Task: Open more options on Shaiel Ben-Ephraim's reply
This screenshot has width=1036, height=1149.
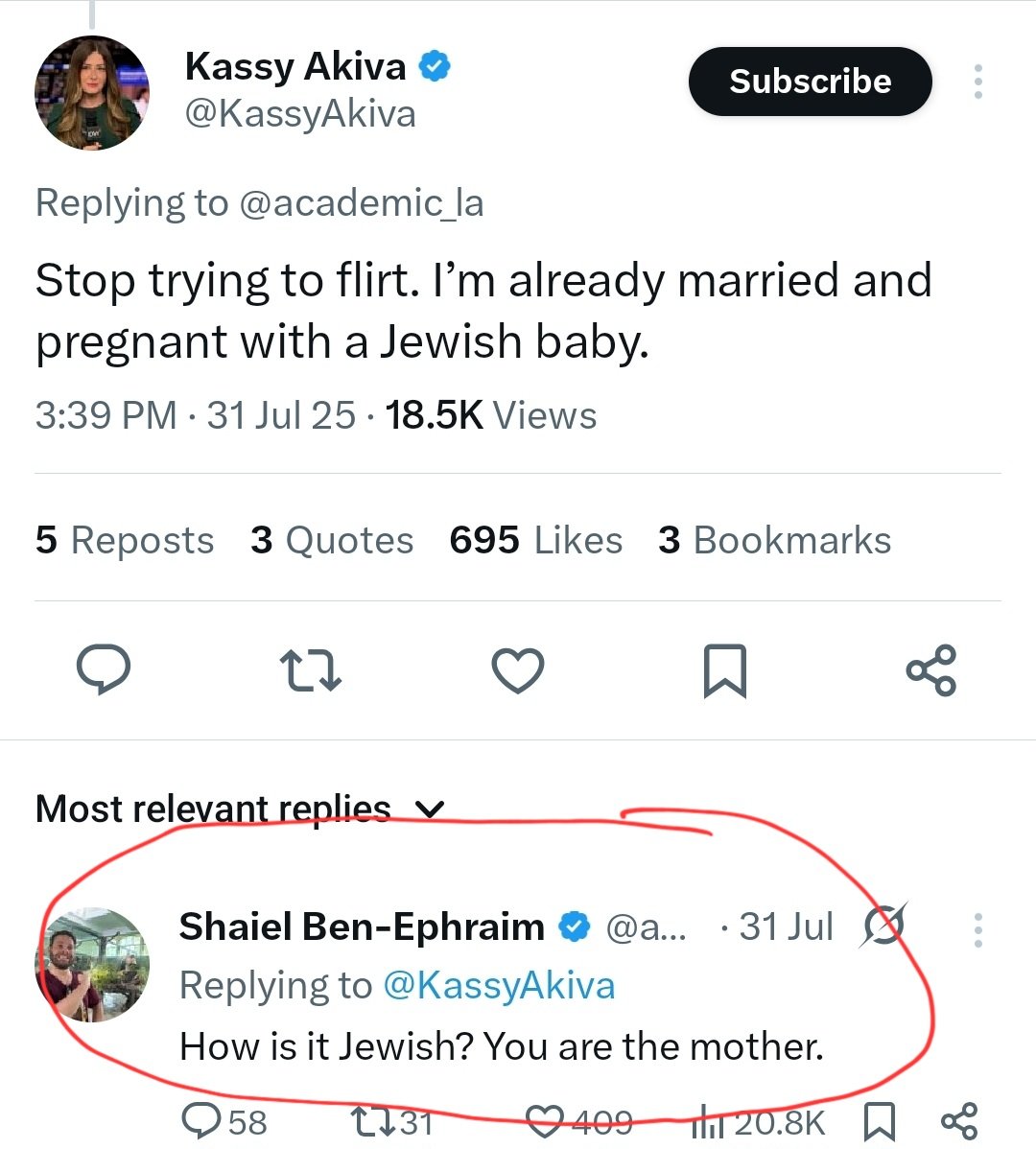Action: (x=977, y=929)
